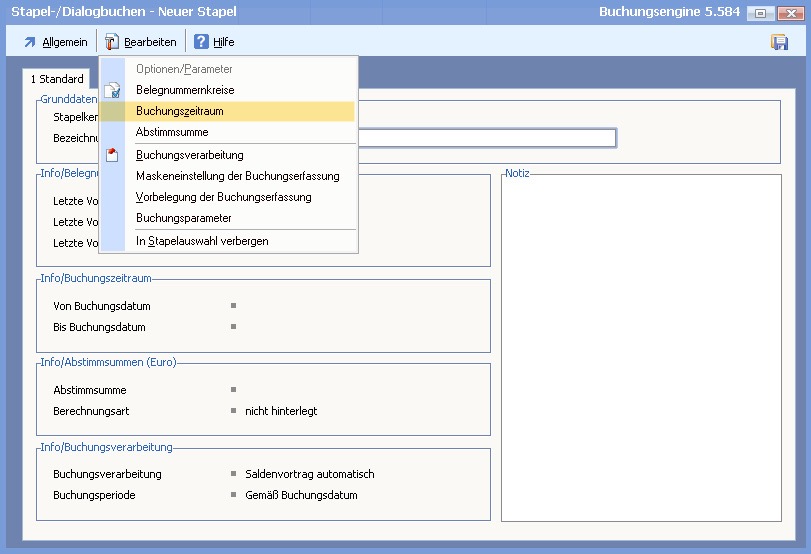811x554 pixels.
Task: Click the nicht hinterlegt Berechnungsart value
Action: (280, 411)
